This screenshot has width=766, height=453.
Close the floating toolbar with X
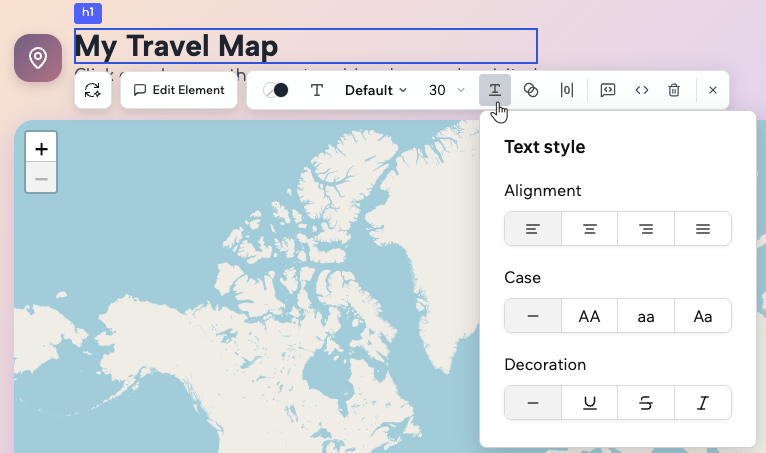[x=713, y=90]
